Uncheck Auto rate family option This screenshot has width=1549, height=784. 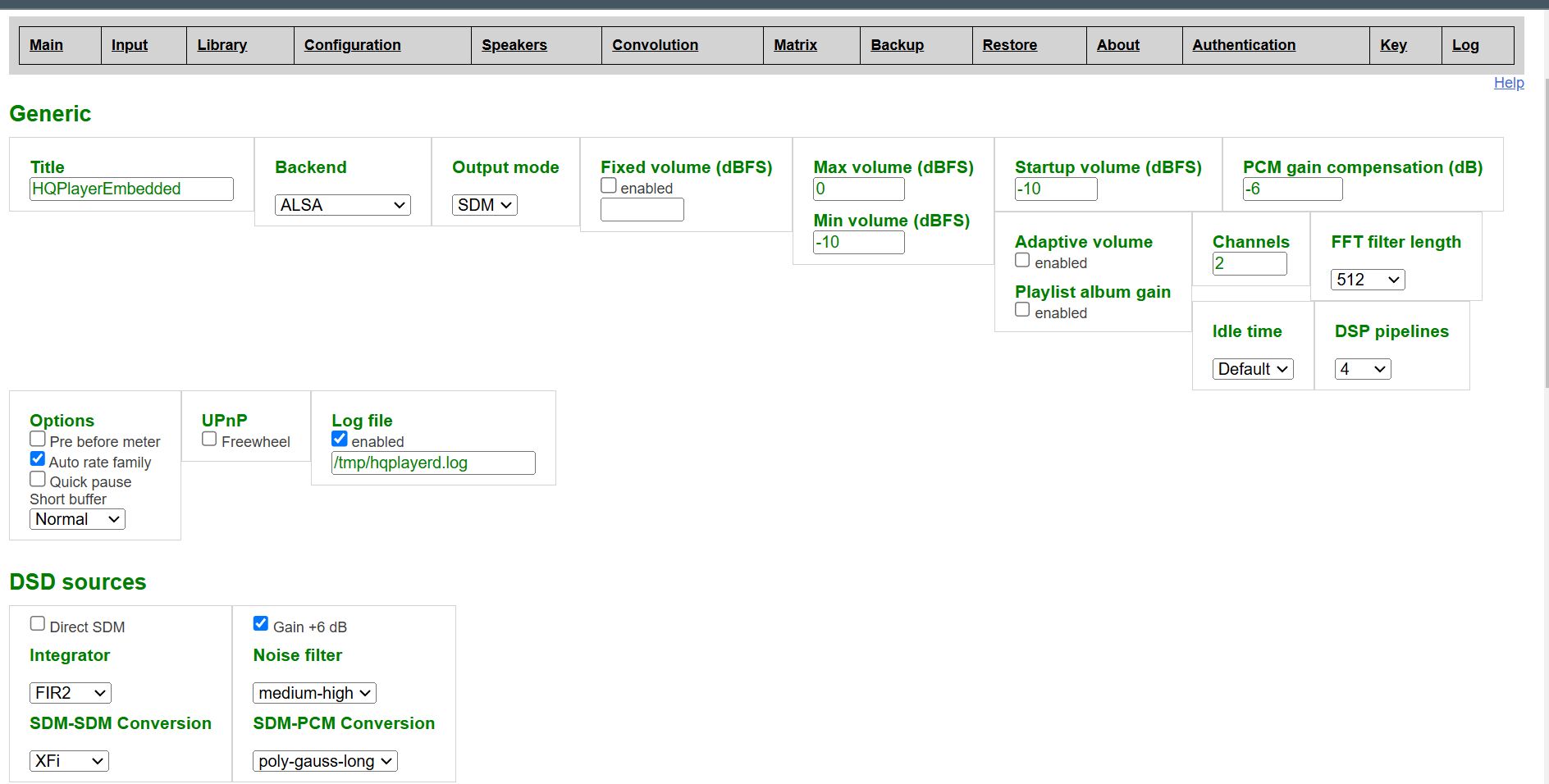(38, 459)
